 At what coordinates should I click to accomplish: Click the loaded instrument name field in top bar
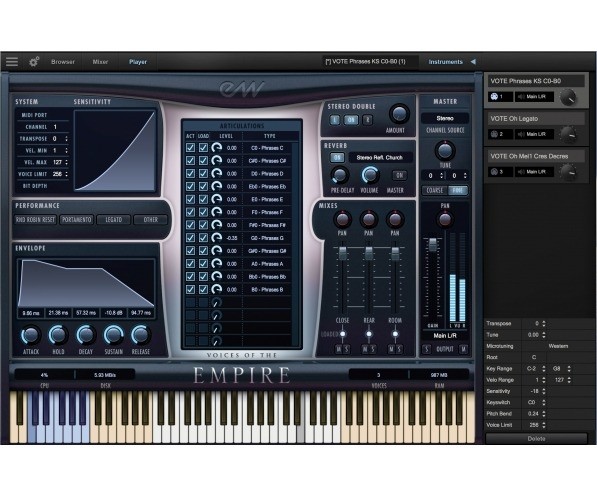pos(369,61)
